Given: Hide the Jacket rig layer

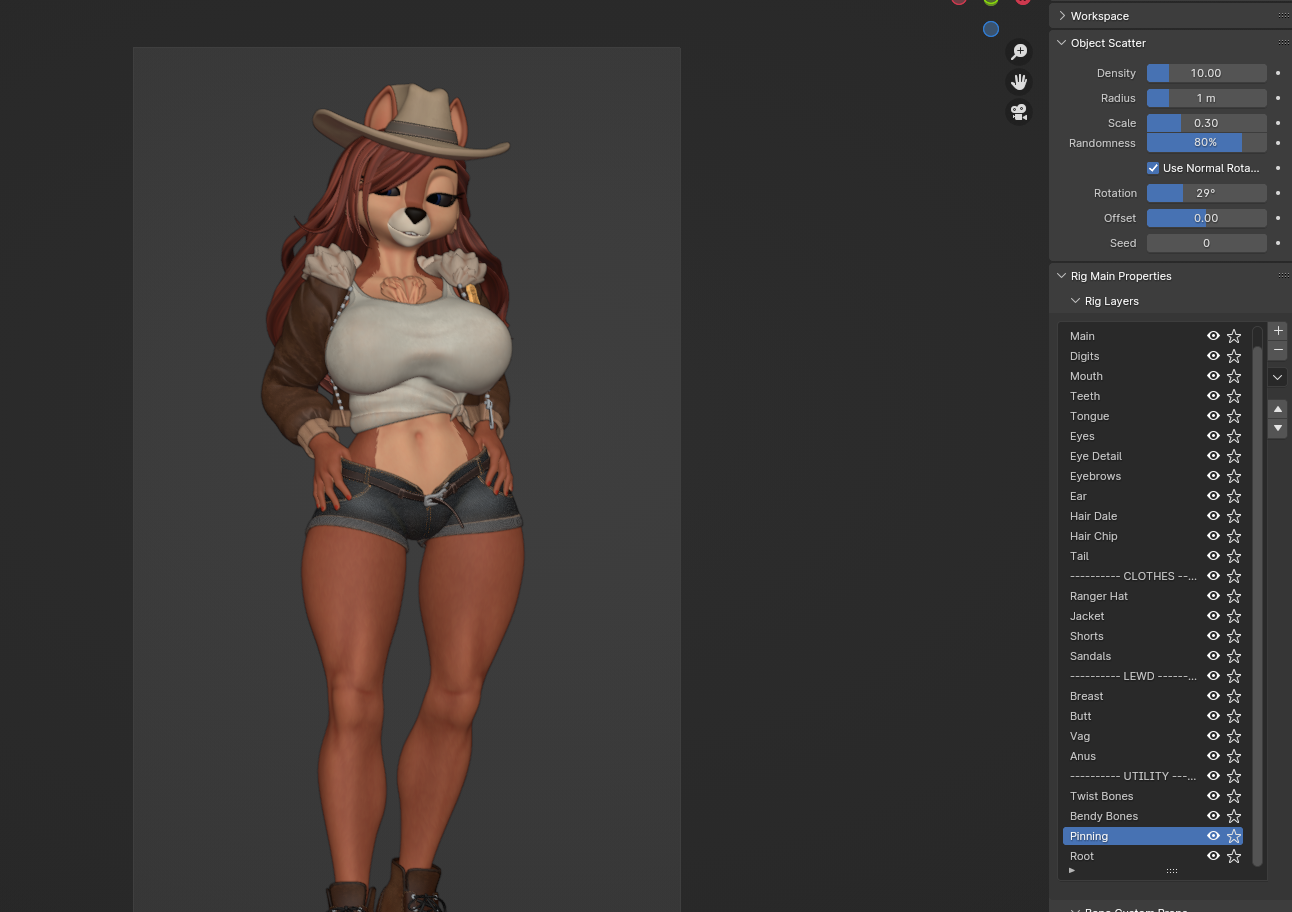Looking at the screenshot, I should pos(1213,616).
